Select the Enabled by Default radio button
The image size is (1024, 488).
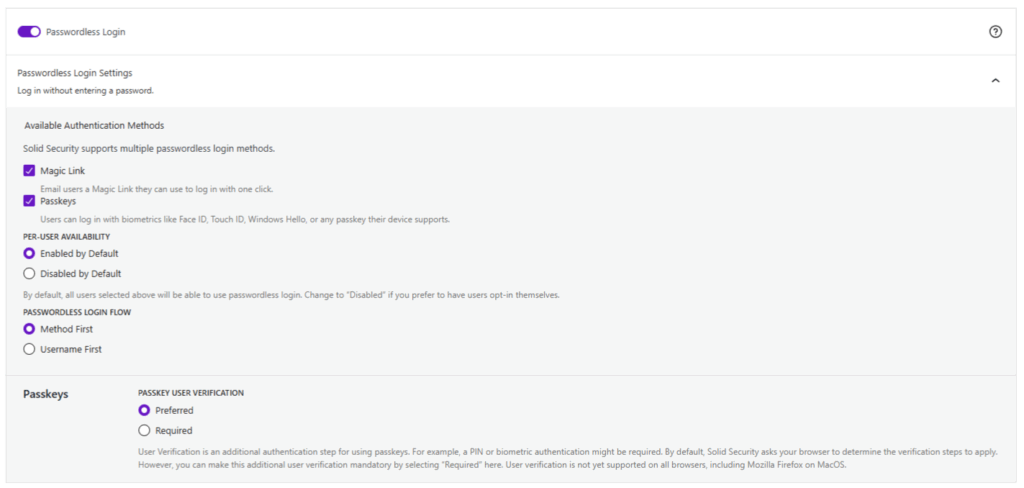pos(29,254)
